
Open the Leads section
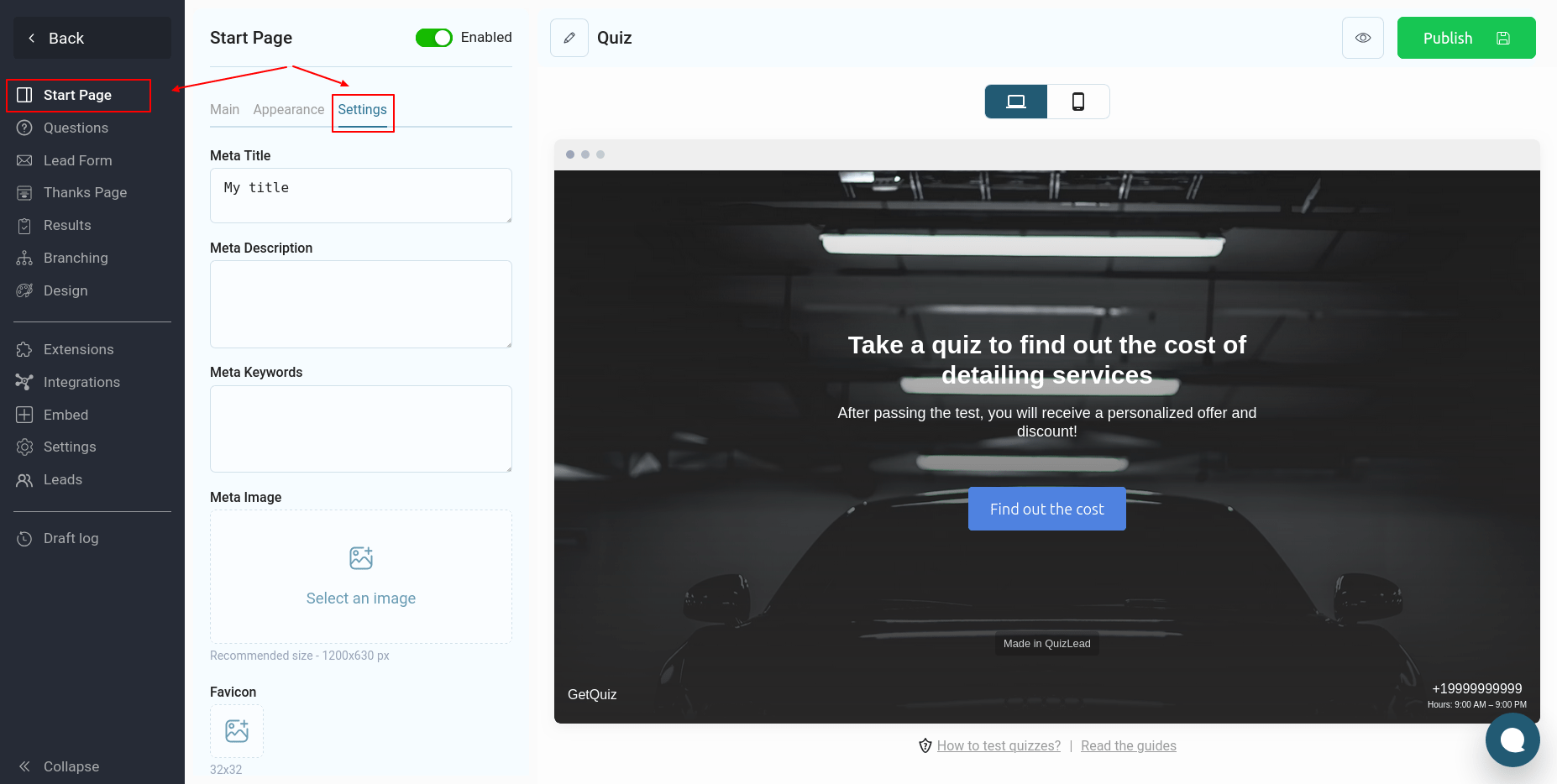tap(63, 479)
